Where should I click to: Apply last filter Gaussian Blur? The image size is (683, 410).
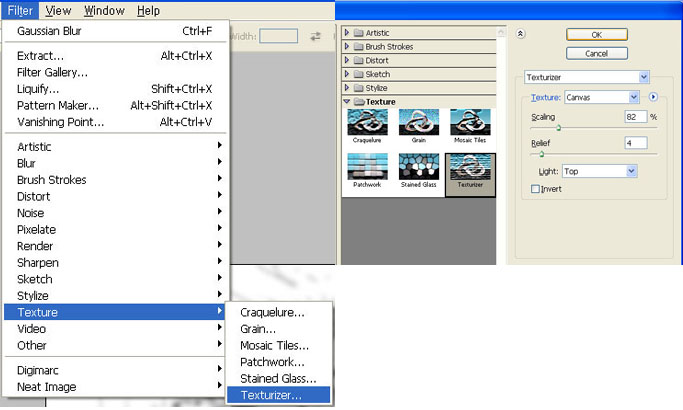pos(115,31)
